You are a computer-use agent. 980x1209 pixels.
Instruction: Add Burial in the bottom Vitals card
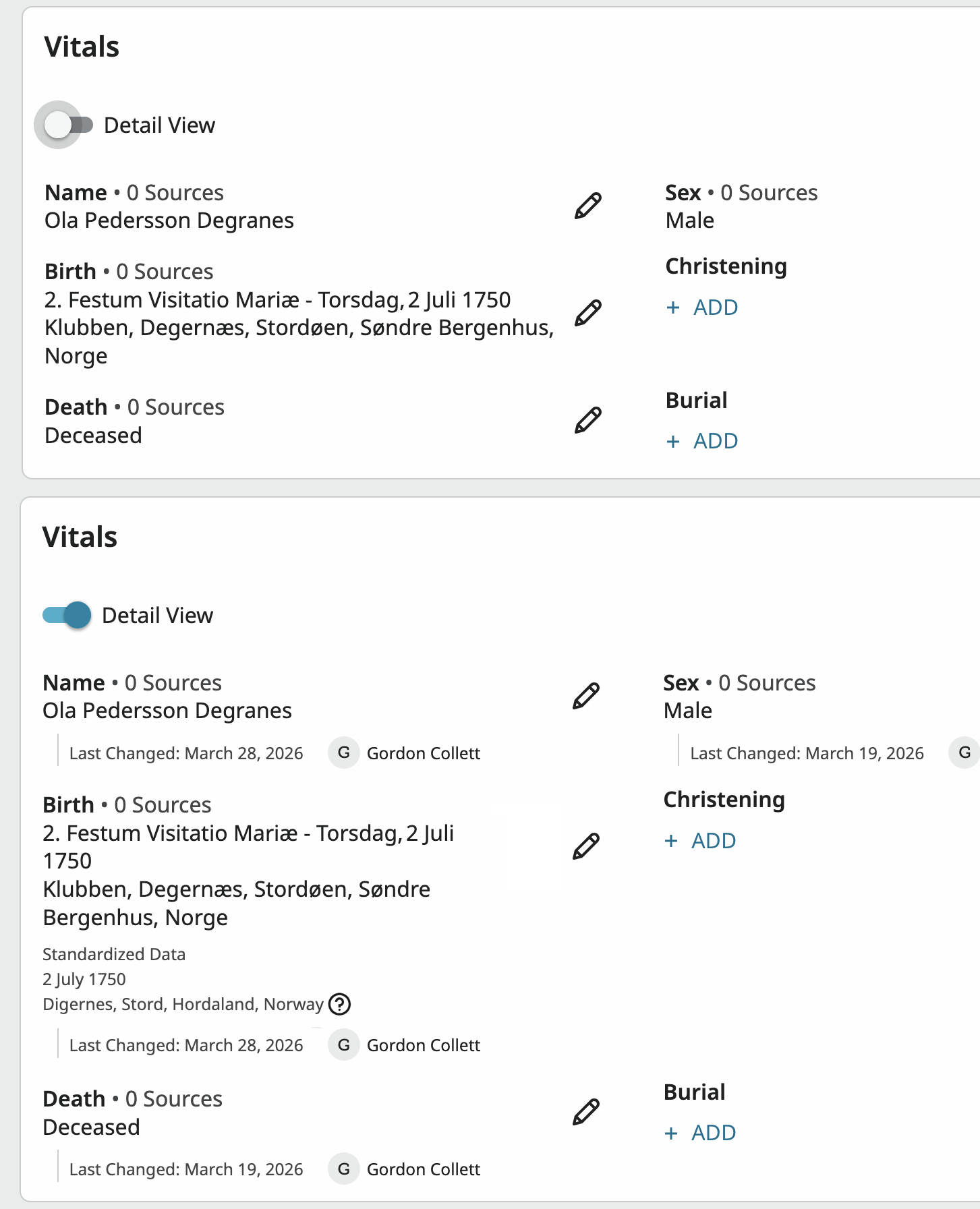[701, 1133]
